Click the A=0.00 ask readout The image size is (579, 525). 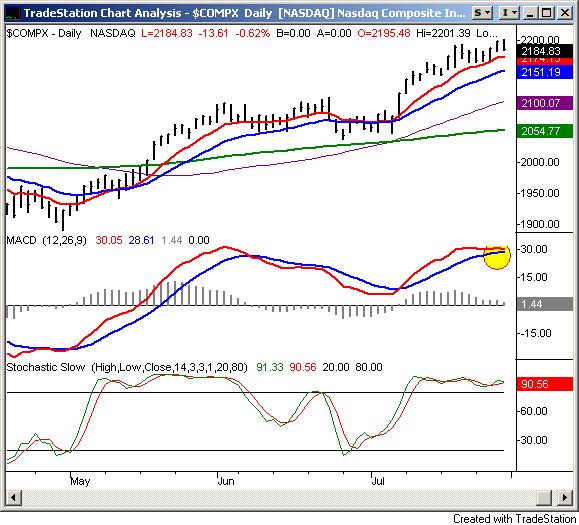coord(334,33)
